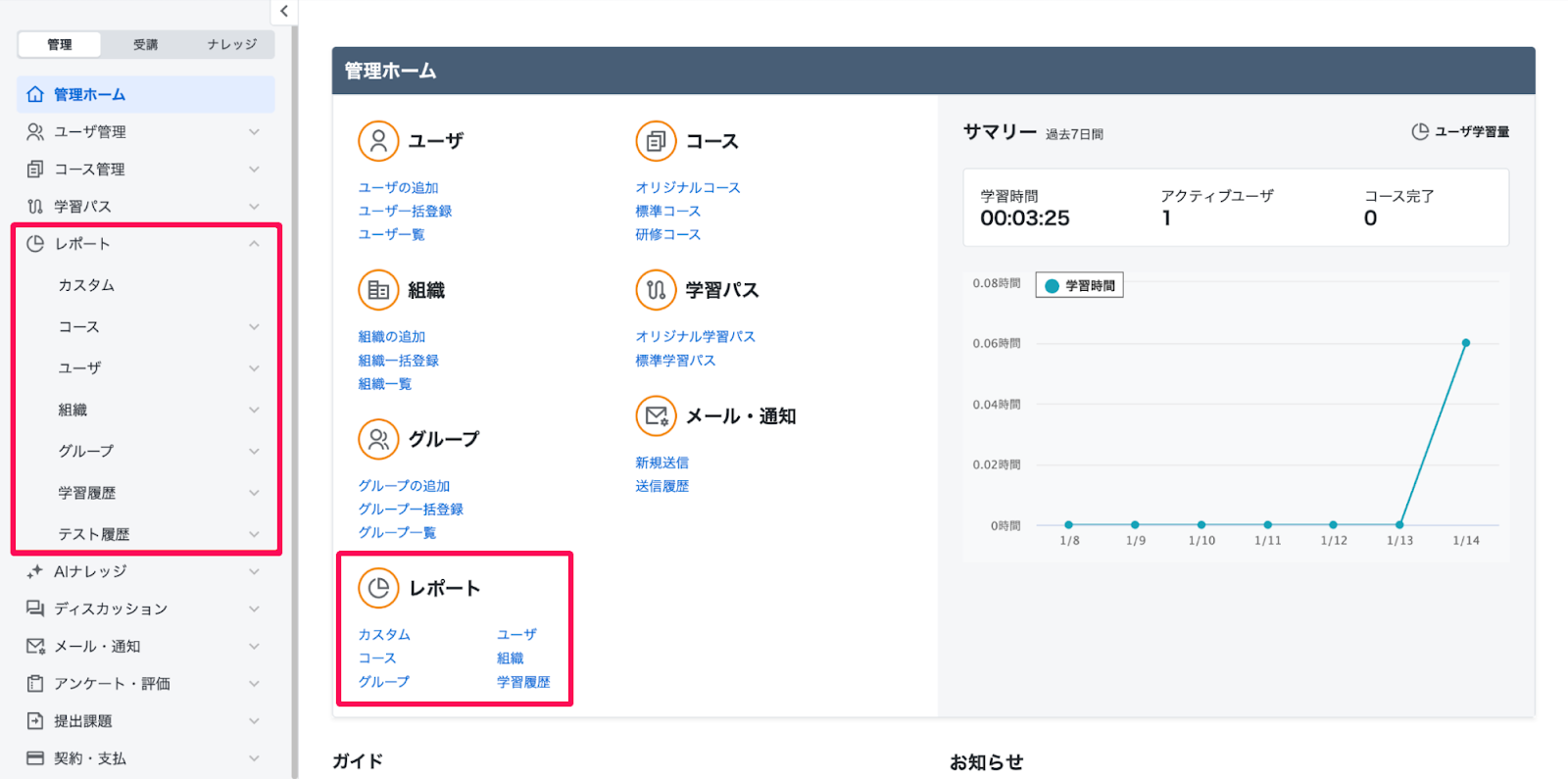The image size is (1568, 779).
Task: Open the ユーザ一覧 link
Action: click(391, 234)
